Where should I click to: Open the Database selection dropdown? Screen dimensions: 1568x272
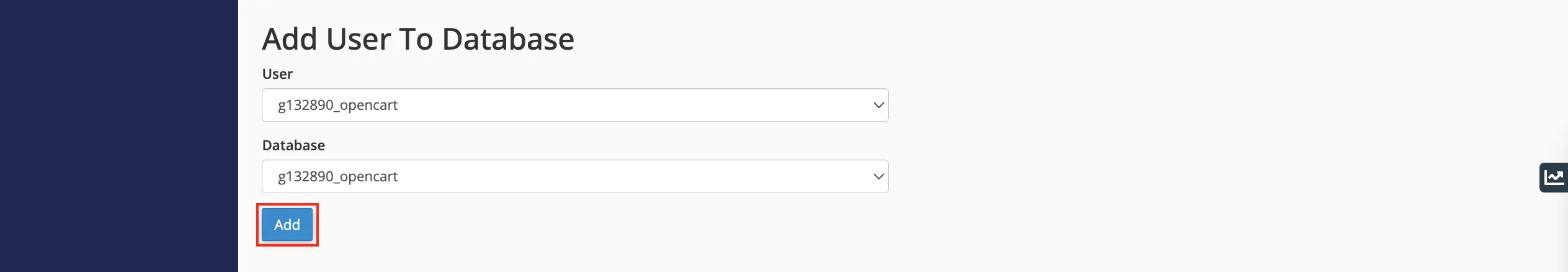[x=575, y=176]
